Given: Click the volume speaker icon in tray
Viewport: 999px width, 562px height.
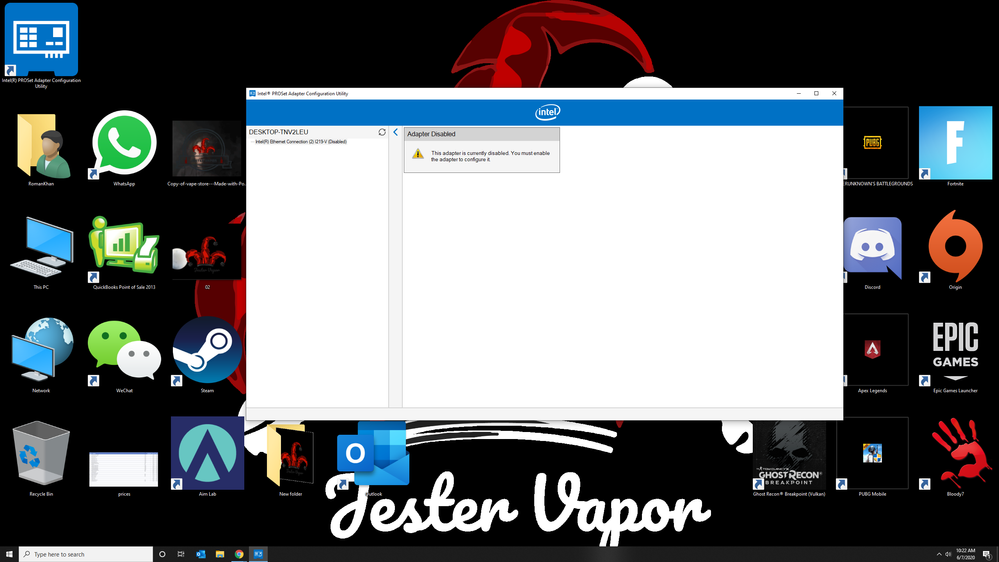Looking at the screenshot, I should coord(948,554).
